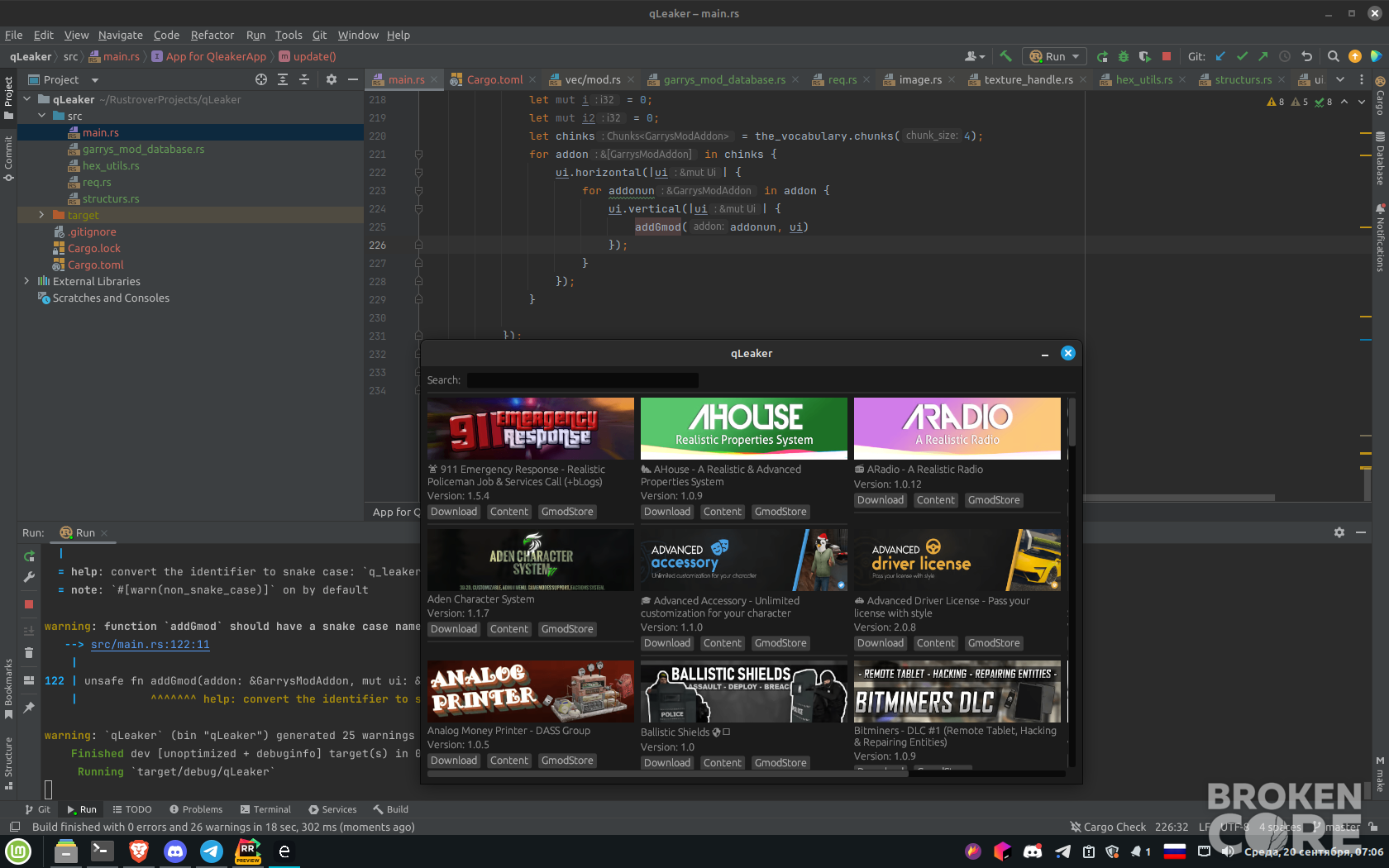1389x868 pixels.
Task: Update project with the Git blue arrow
Action: click(1220, 56)
